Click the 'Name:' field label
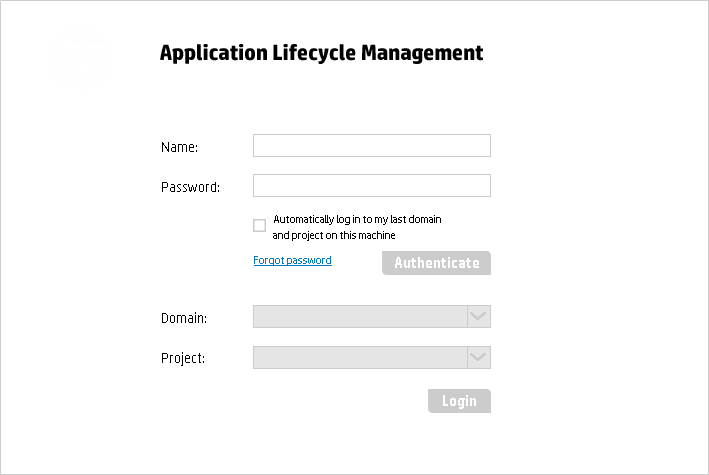The width and height of the screenshot is (709, 475). [x=180, y=147]
